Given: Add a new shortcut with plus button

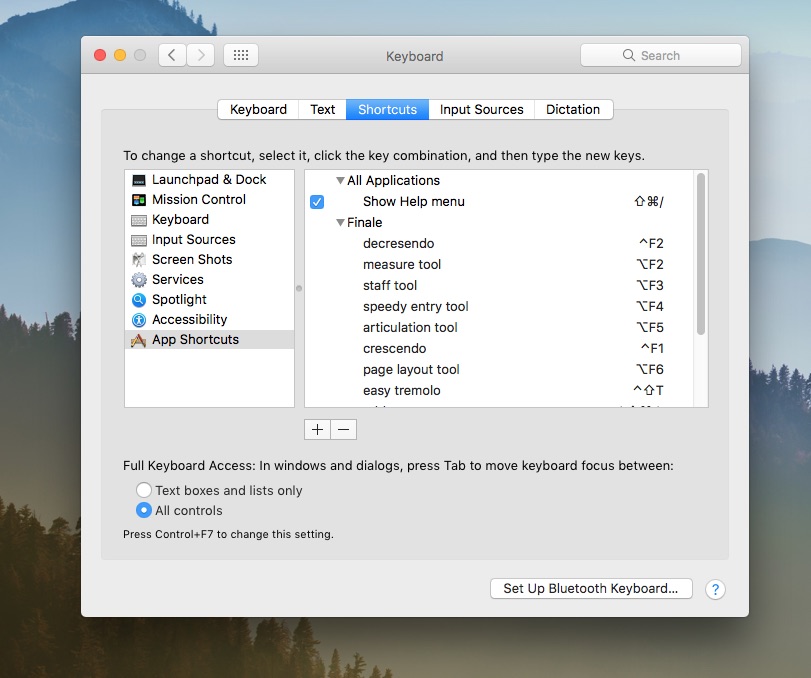Looking at the screenshot, I should click(x=317, y=429).
